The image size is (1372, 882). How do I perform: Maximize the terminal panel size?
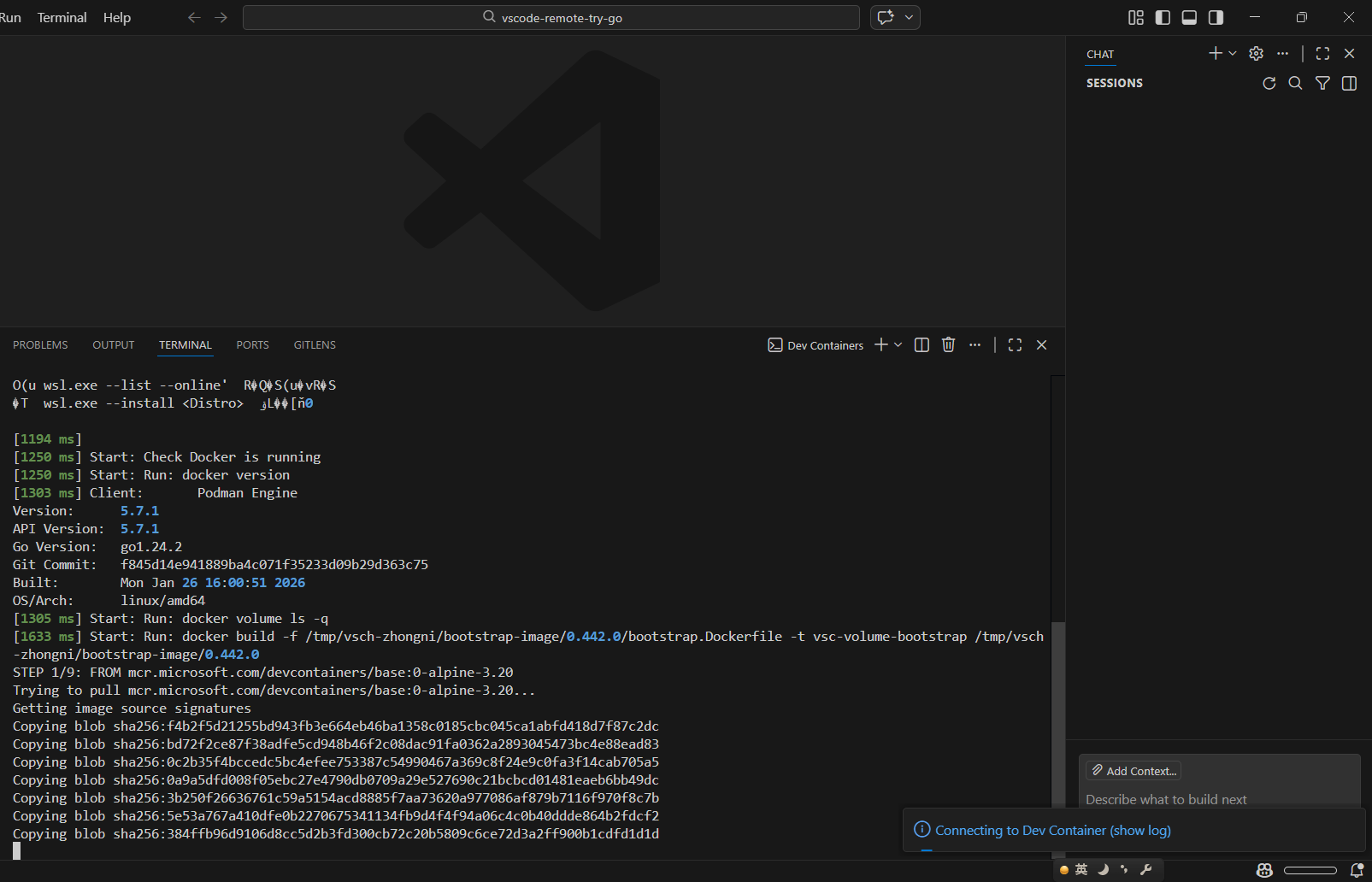point(1015,345)
